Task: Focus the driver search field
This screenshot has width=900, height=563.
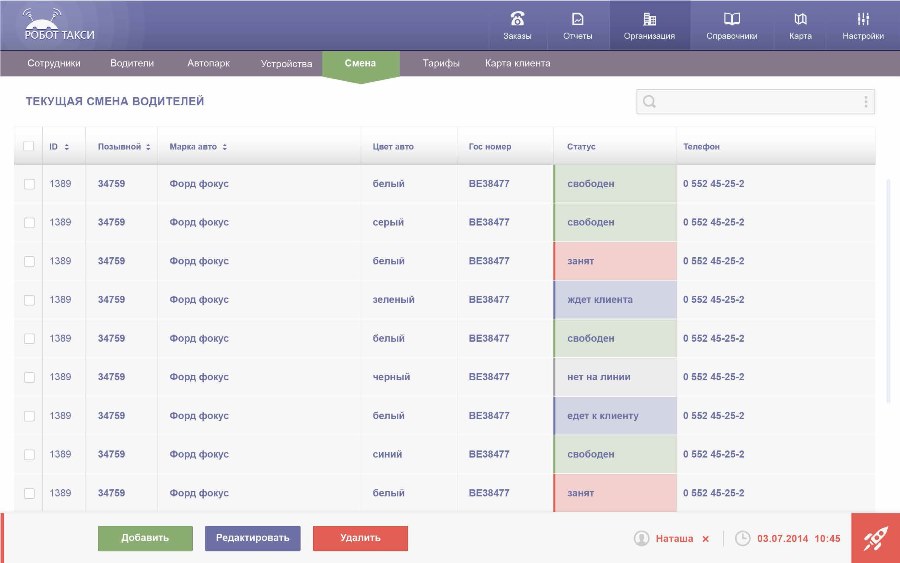Action: click(x=755, y=102)
